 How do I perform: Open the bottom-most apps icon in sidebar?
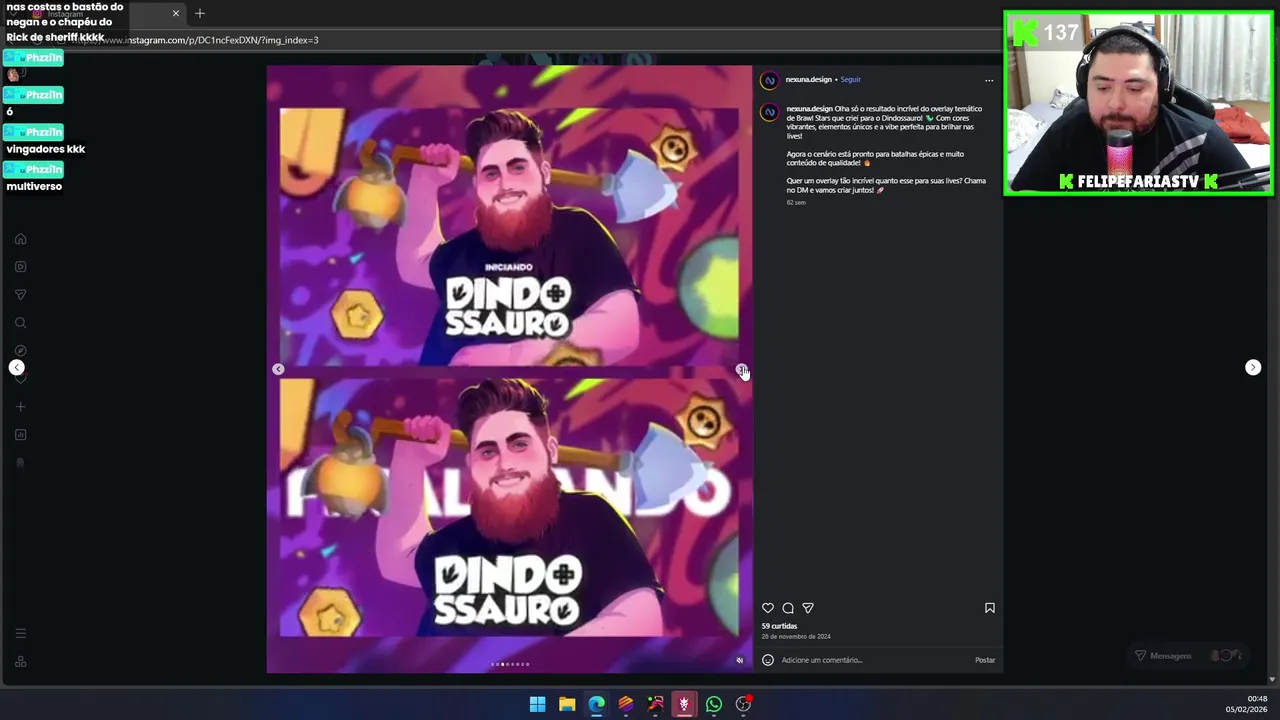[x=20, y=662]
